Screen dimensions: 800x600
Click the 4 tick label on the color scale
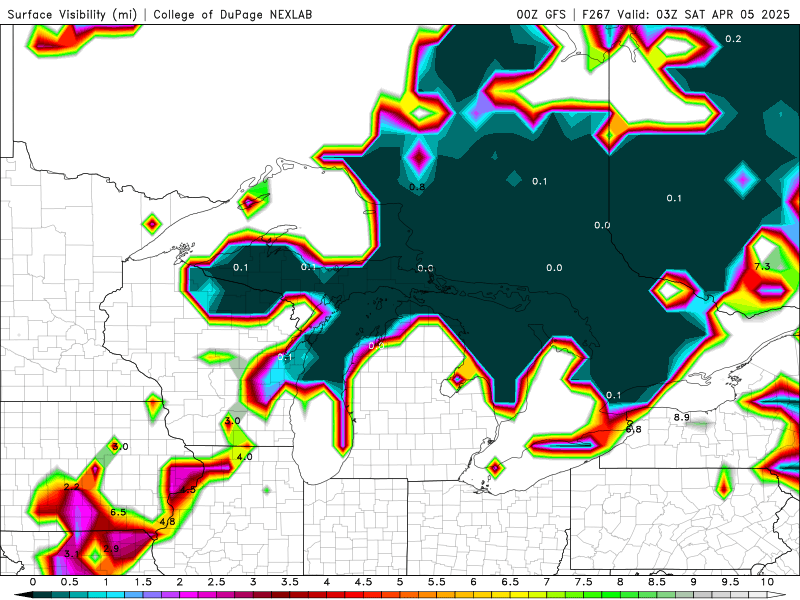327,582
